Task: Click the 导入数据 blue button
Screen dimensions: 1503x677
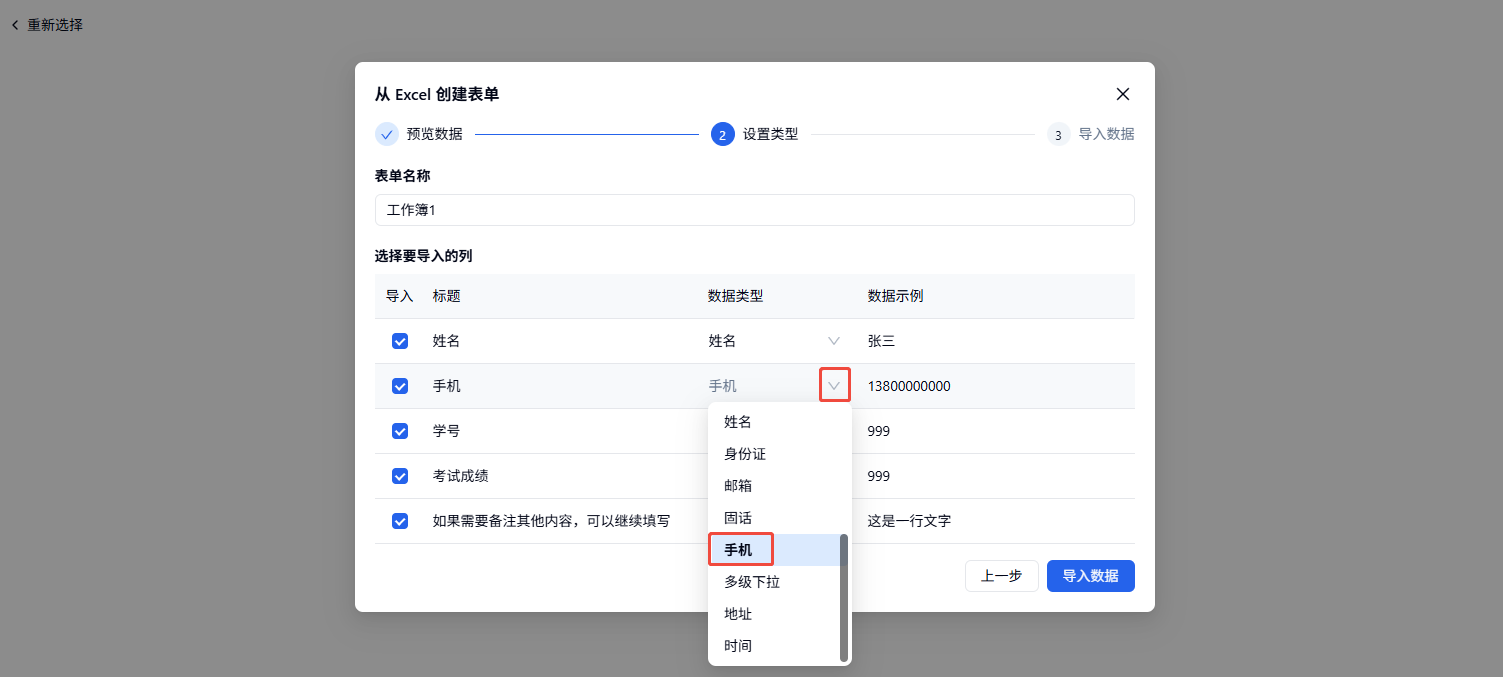Action: pyautogui.click(x=1090, y=576)
